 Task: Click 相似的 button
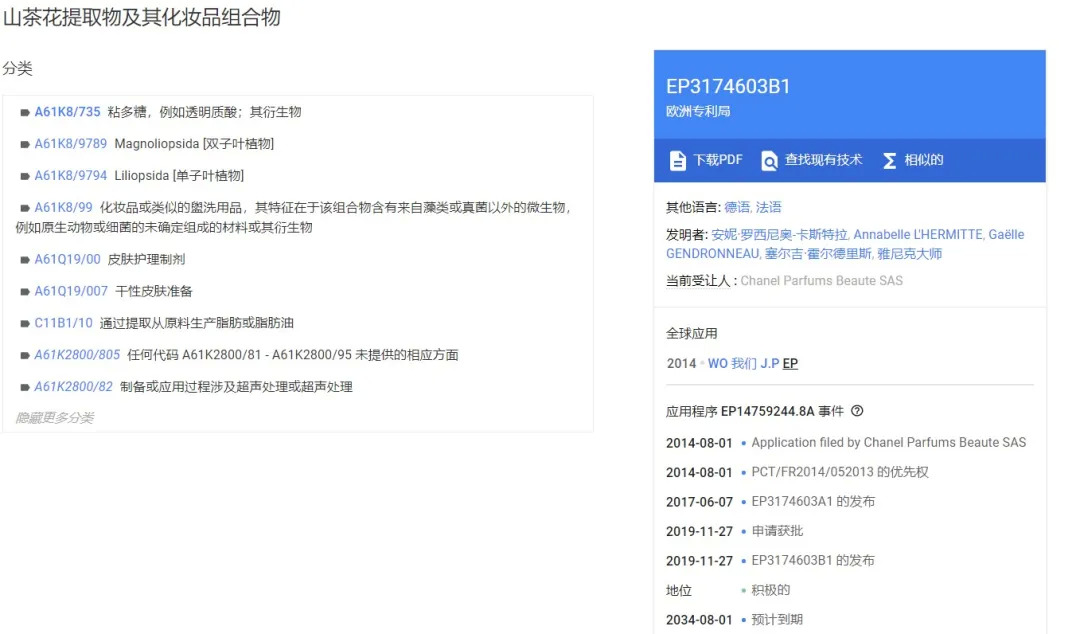point(913,160)
